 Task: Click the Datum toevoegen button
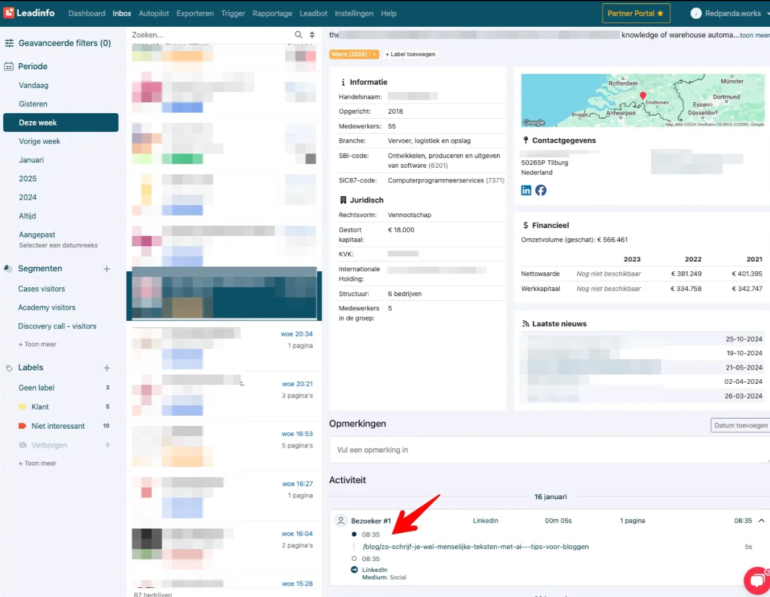(741, 426)
